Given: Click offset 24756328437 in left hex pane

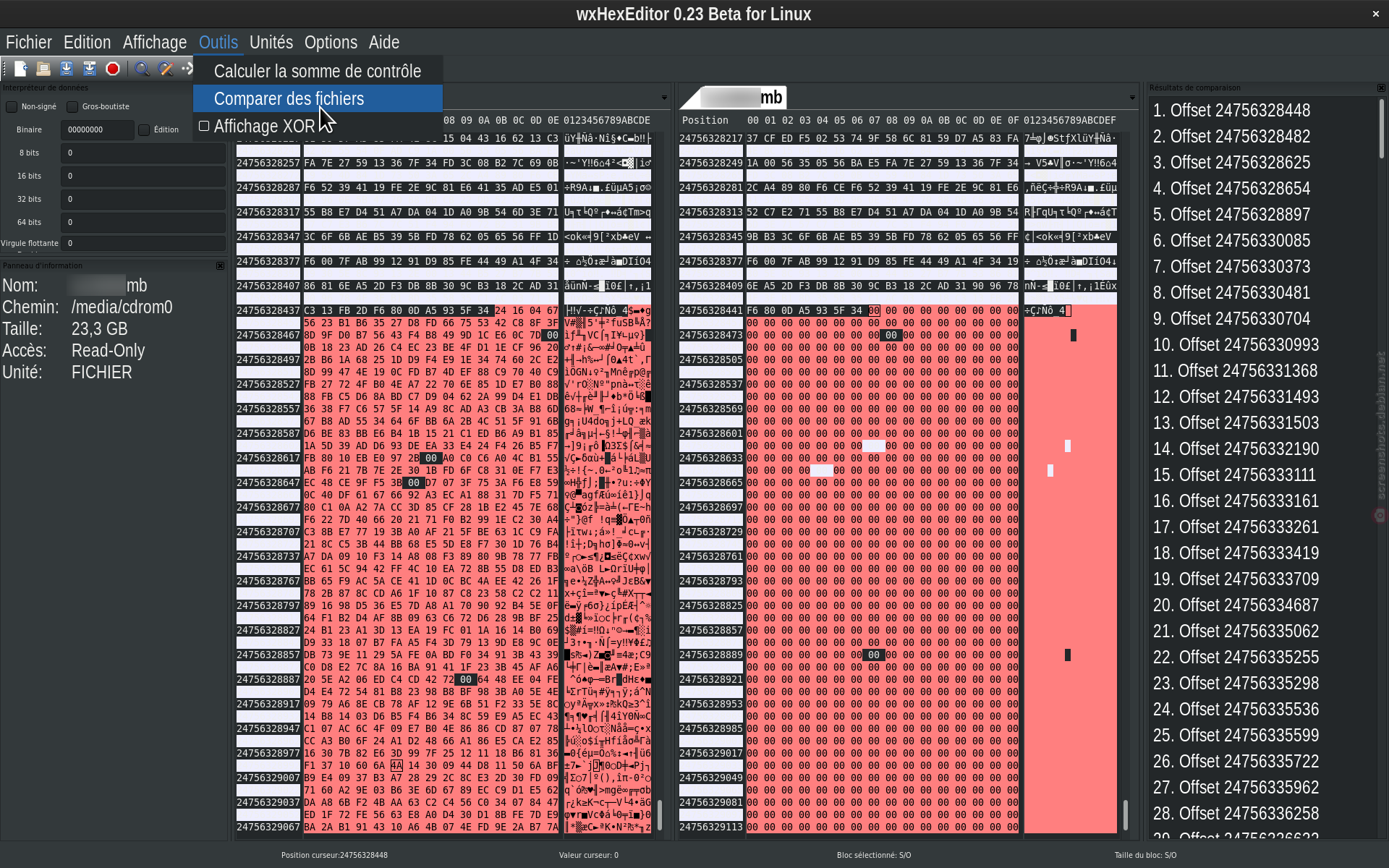Looking at the screenshot, I should [x=268, y=310].
